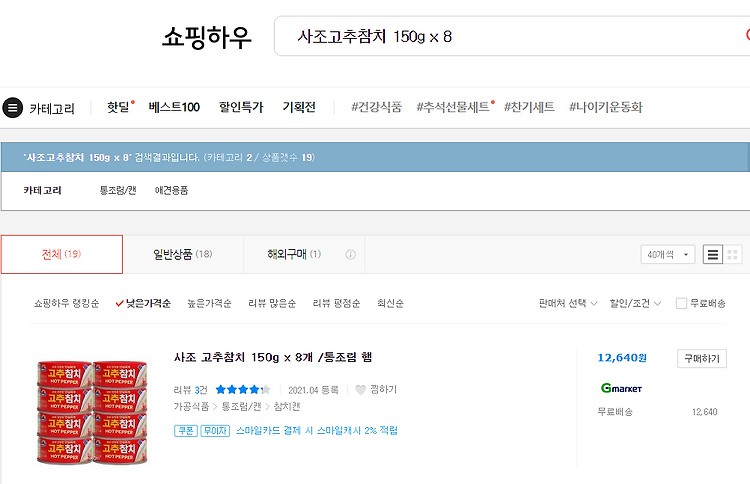Click the heart 찜하기 icon

point(361,390)
